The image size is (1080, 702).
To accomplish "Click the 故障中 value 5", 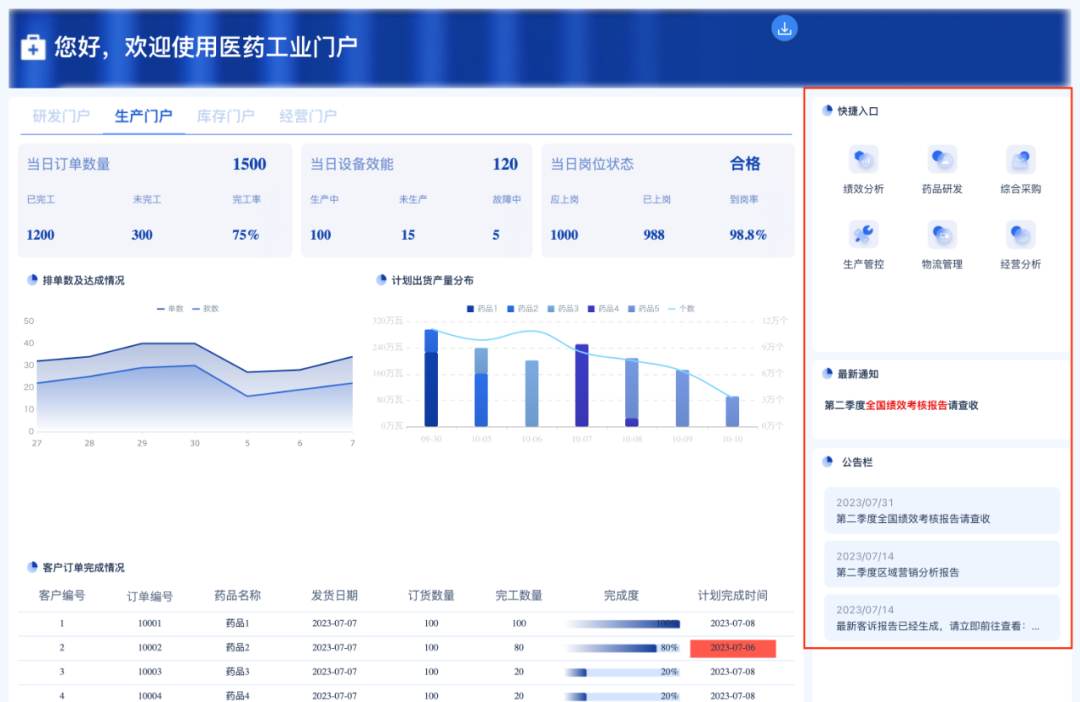I will pos(496,235).
